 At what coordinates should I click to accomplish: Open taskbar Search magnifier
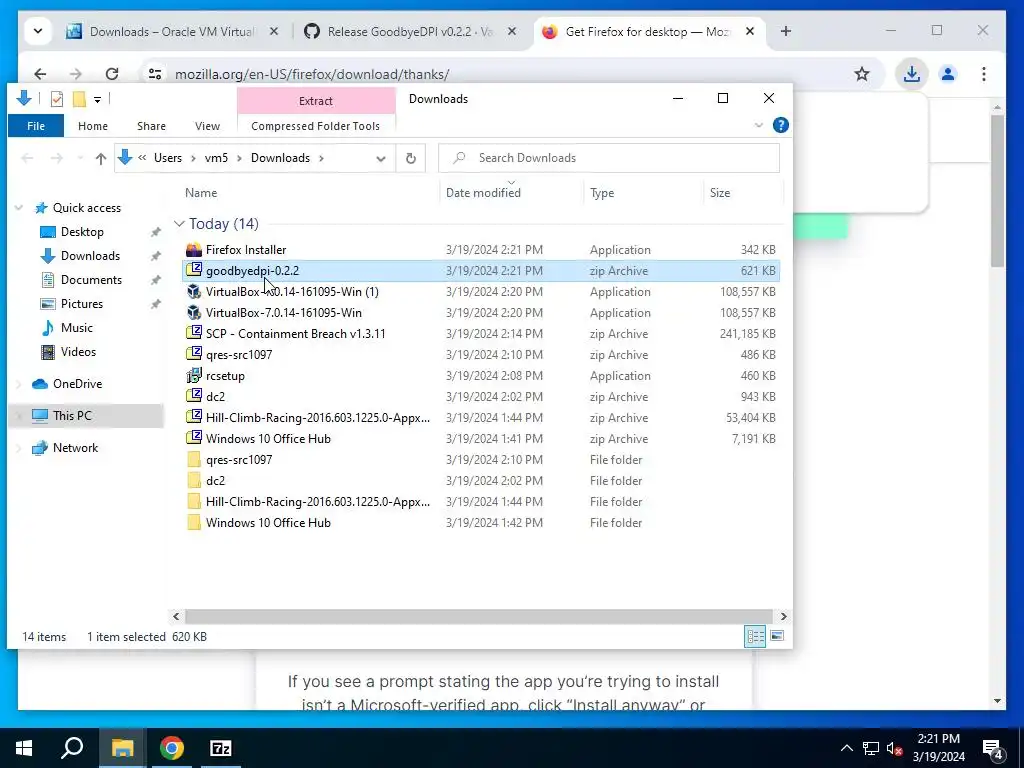pyautogui.click(x=72, y=748)
